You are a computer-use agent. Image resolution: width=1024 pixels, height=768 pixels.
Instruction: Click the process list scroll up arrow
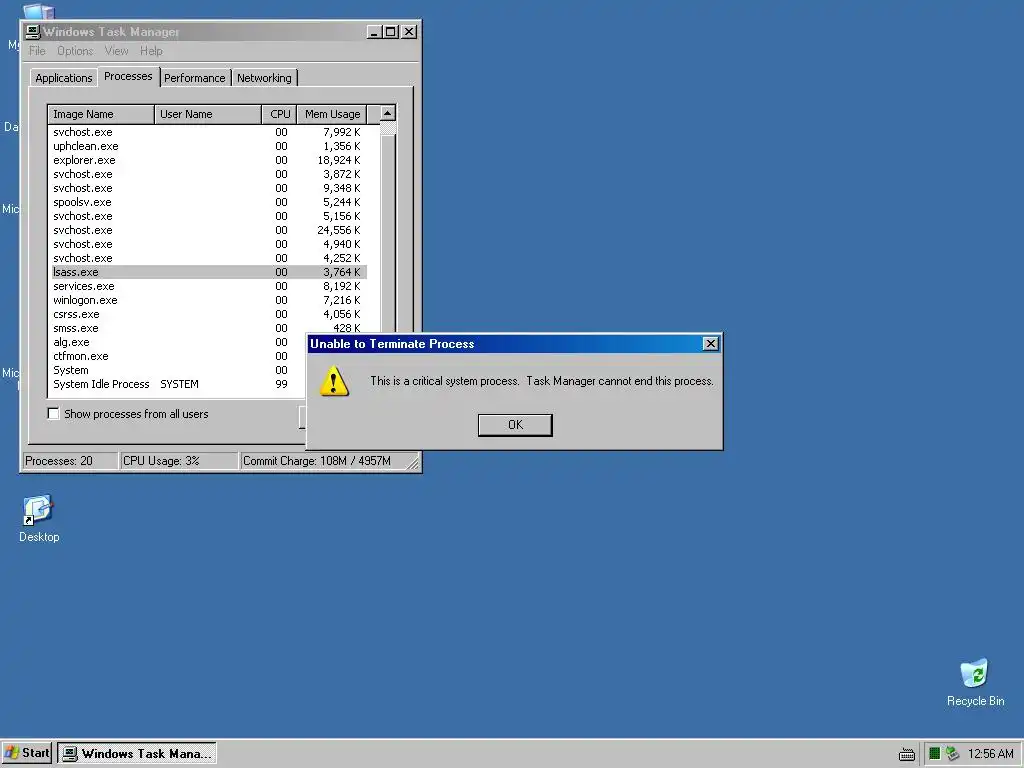click(387, 113)
